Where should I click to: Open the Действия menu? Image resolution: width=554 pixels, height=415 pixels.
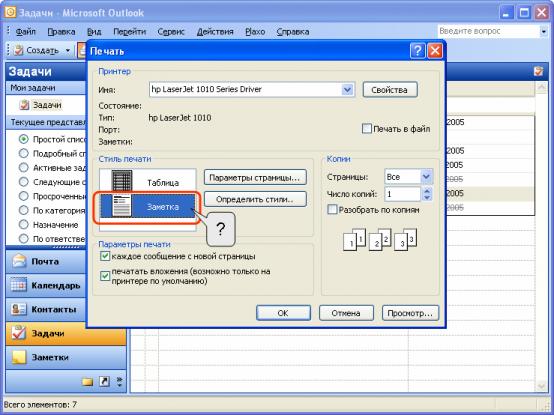tap(215, 32)
